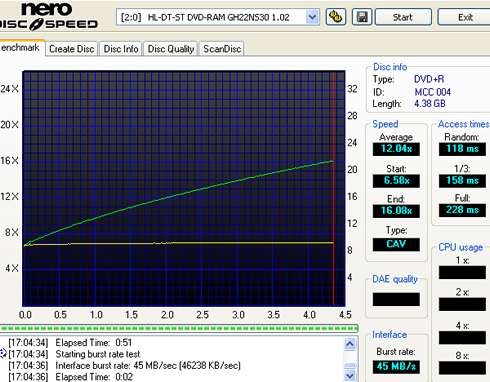Click the floppy disk save icon
The image size is (490, 382).
tap(362, 17)
